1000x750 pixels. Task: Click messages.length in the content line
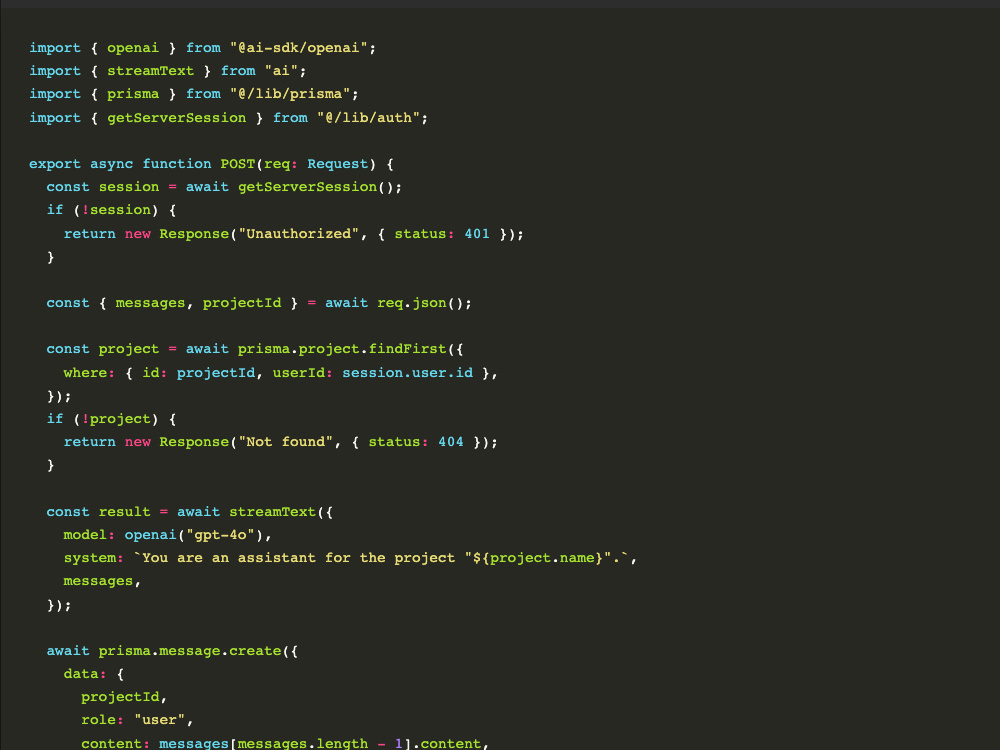(x=303, y=744)
